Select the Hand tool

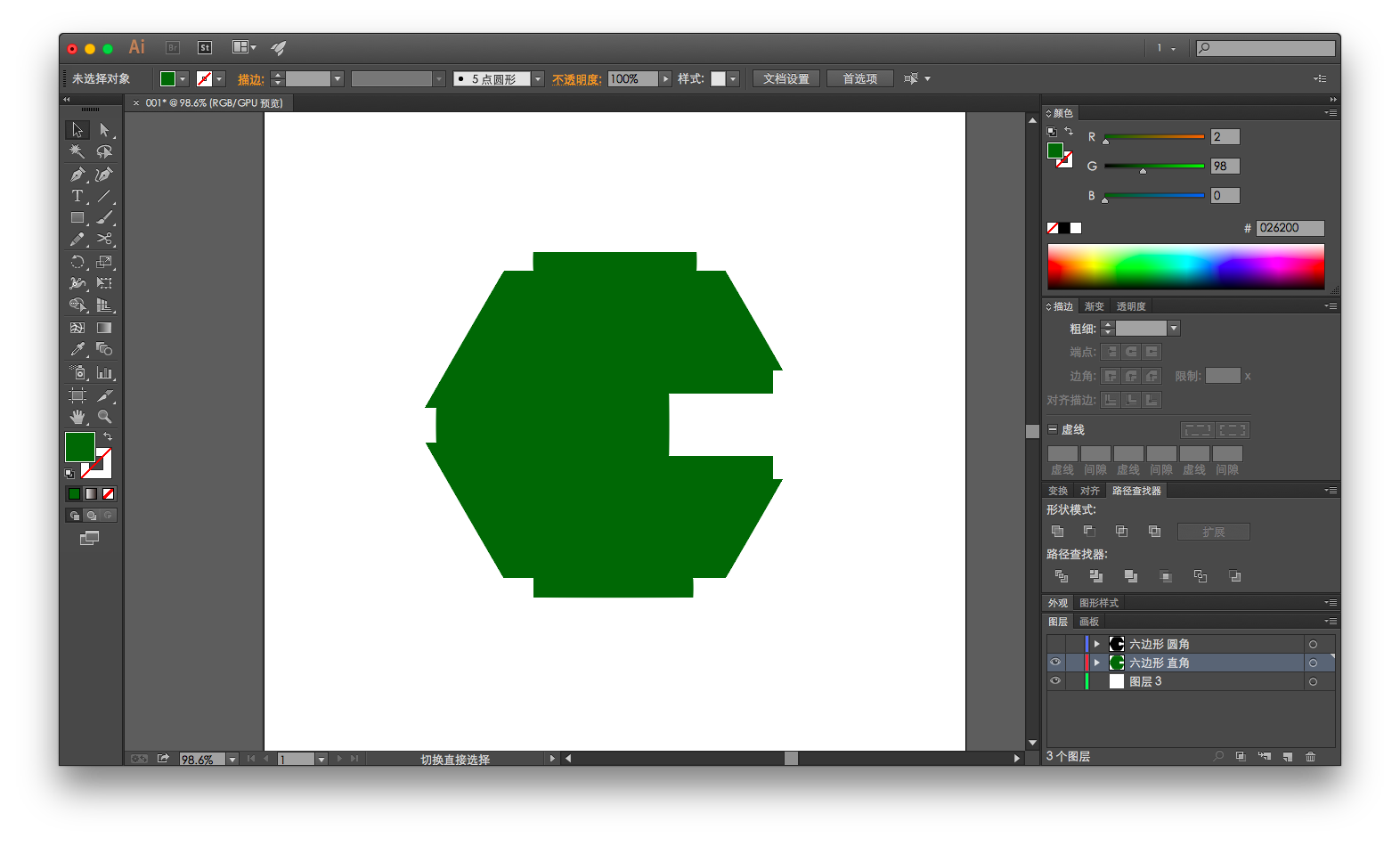pos(77,417)
